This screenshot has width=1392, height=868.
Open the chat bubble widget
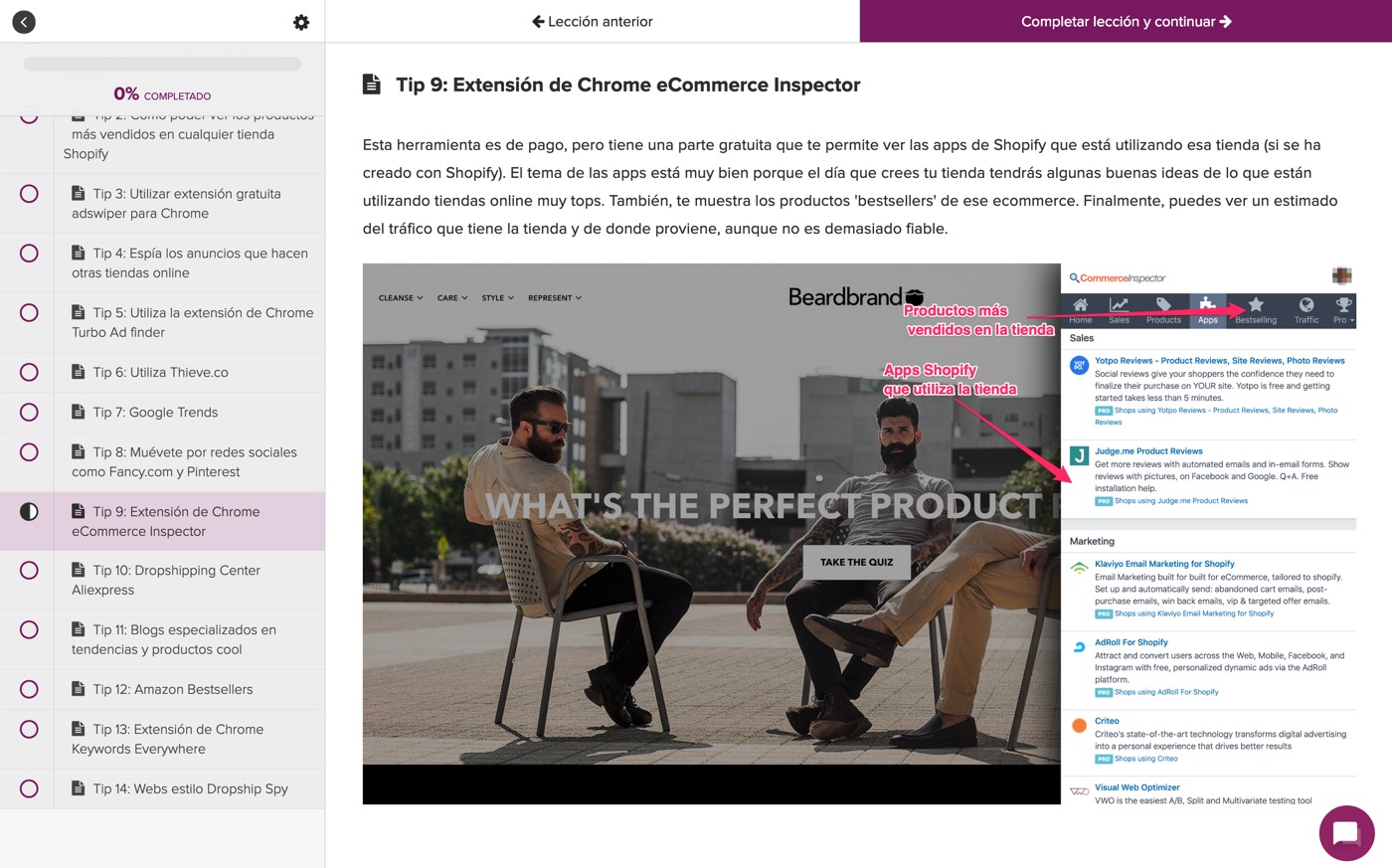[1346, 833]
